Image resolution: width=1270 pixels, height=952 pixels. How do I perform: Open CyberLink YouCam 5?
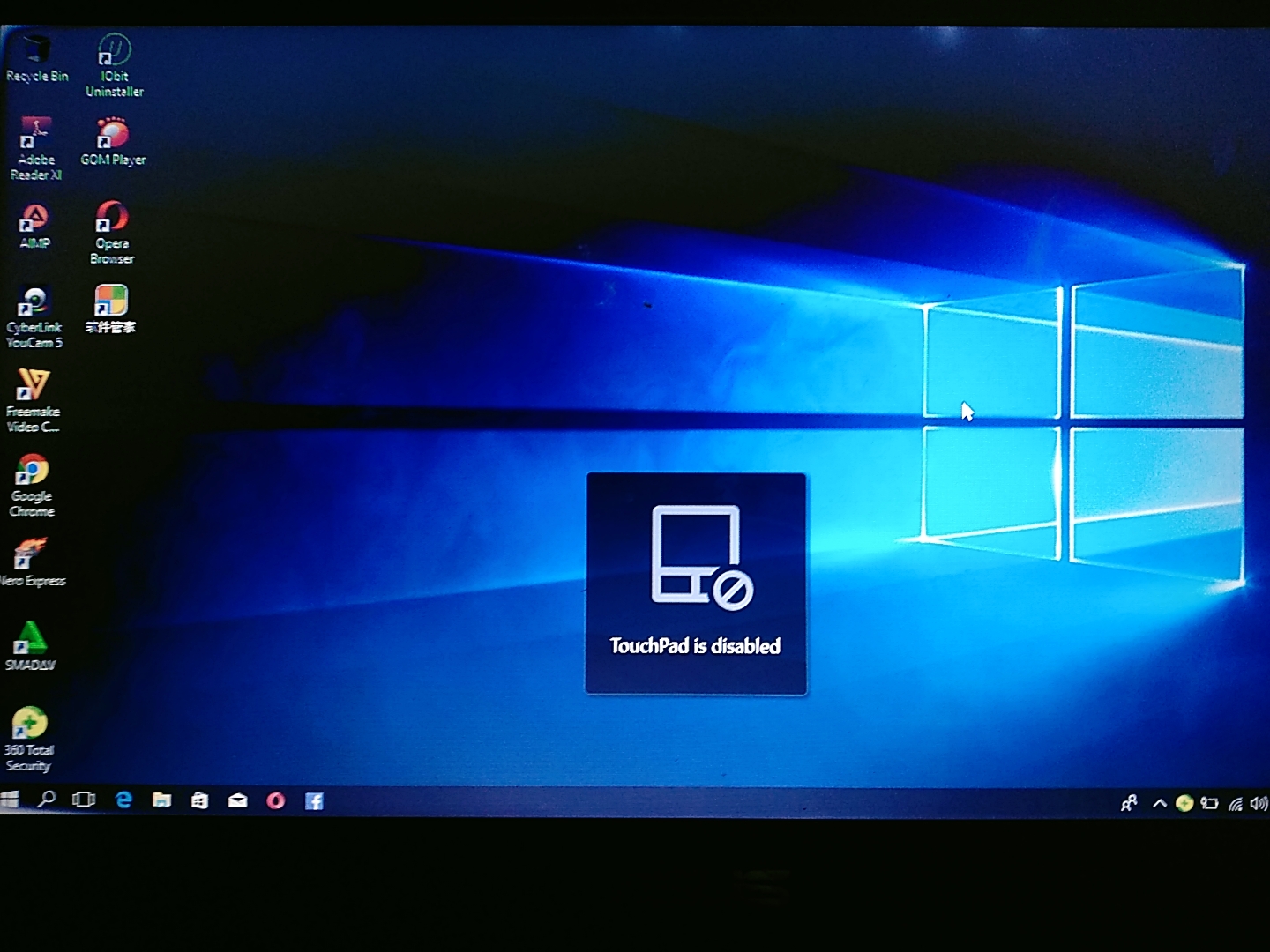tap(35, 300)
